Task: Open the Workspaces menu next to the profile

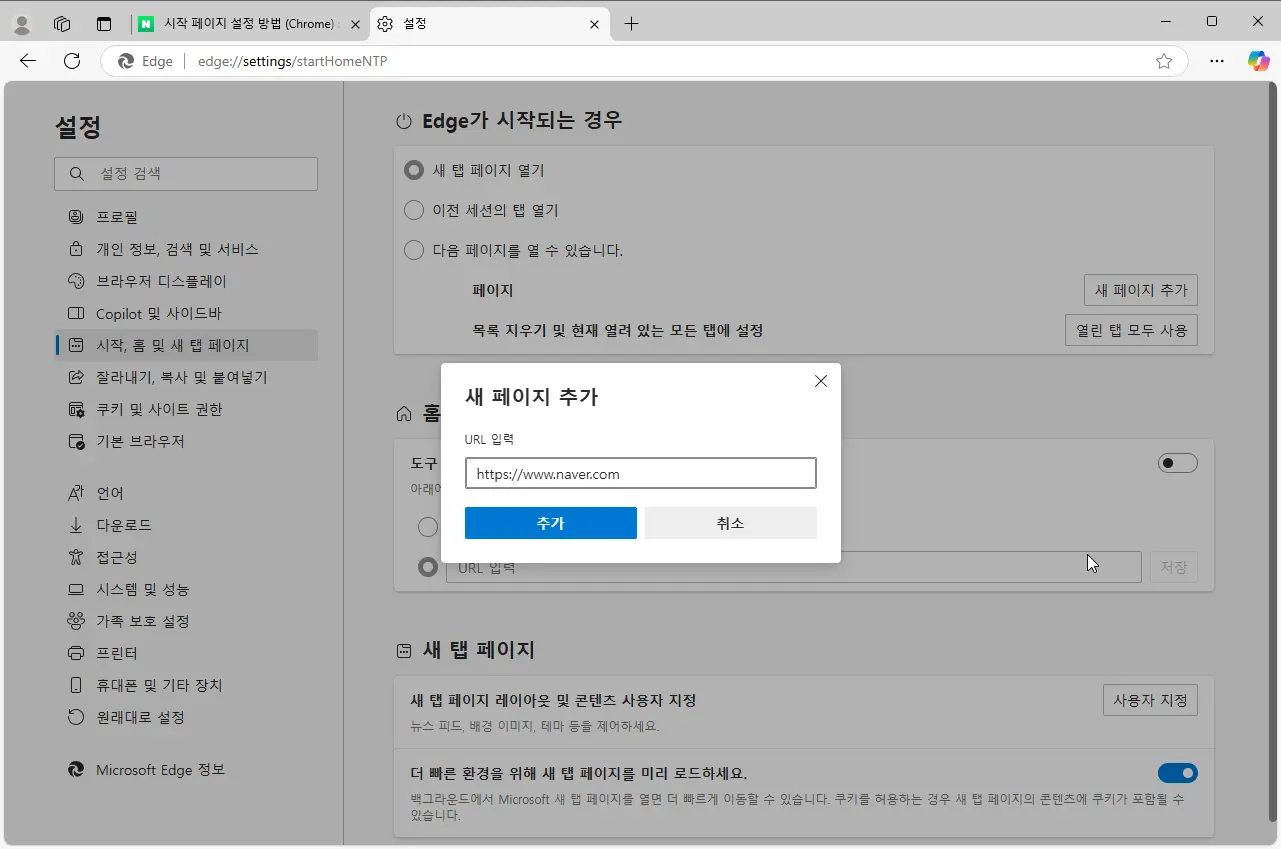Action: pyautogui.click(x=62, y=23)
